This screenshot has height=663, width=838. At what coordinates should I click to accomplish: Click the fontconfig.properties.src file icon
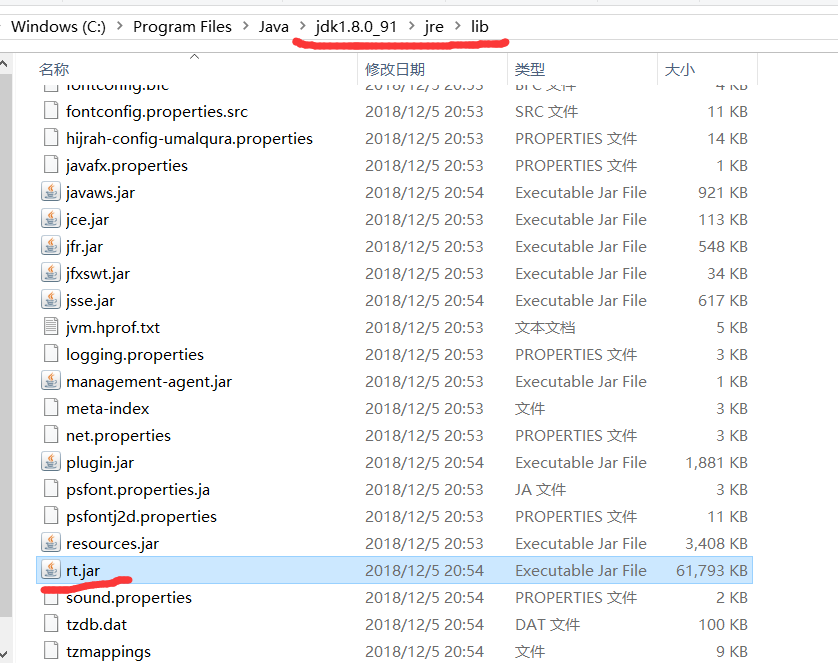pos(51,111)
